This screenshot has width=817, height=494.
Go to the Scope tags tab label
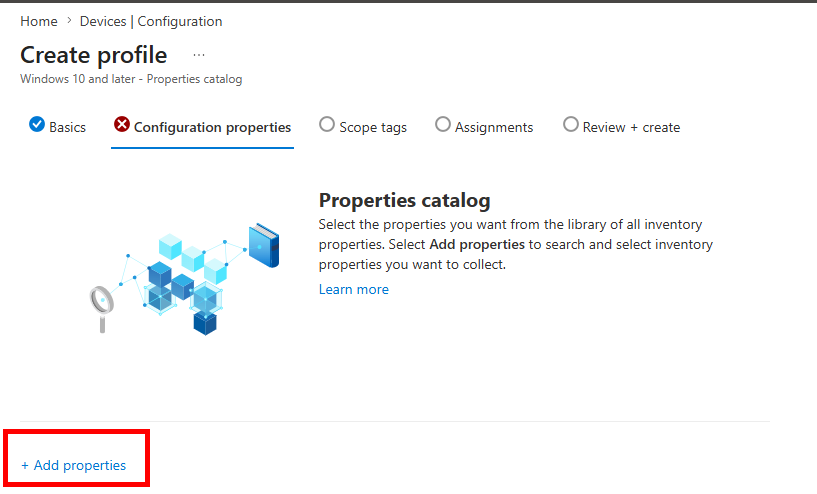(x=373, y=127)
